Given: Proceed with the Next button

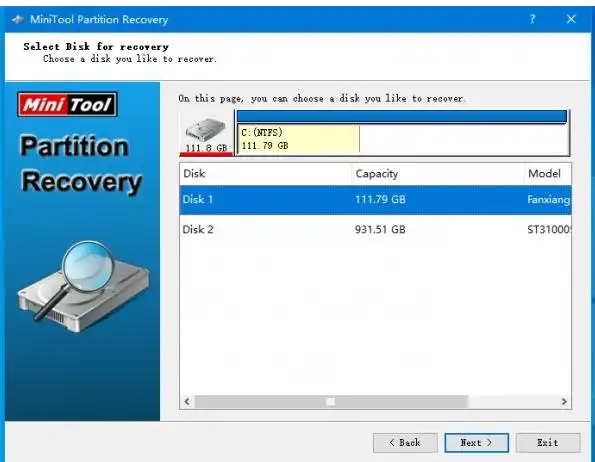Looking at the screenshot, I should tap(476, 443).
